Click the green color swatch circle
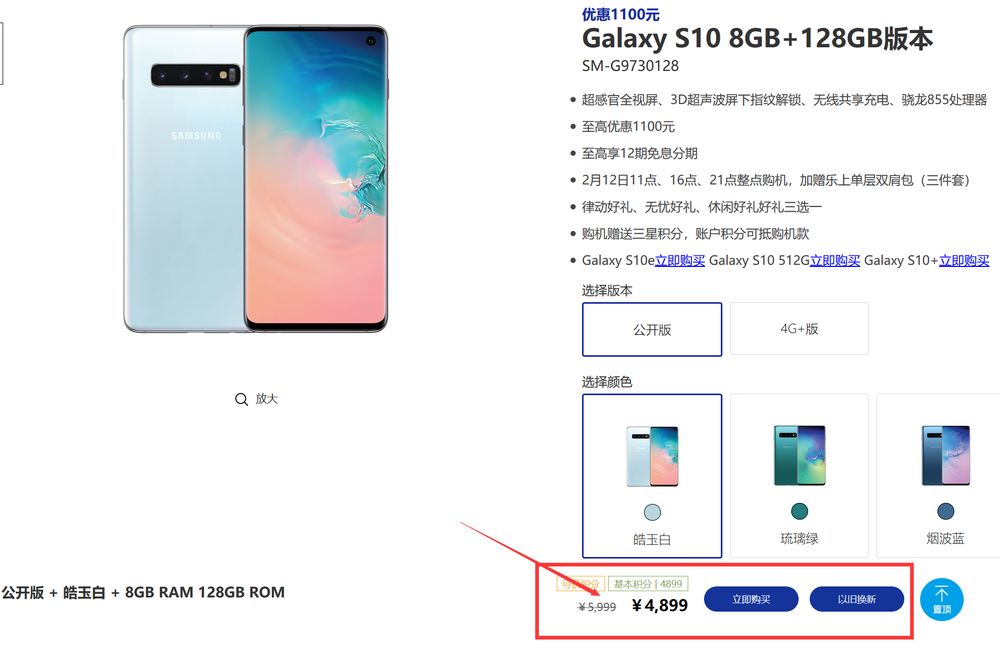The height and width of the screenshot is (650, 1000). tap(799, 511)
